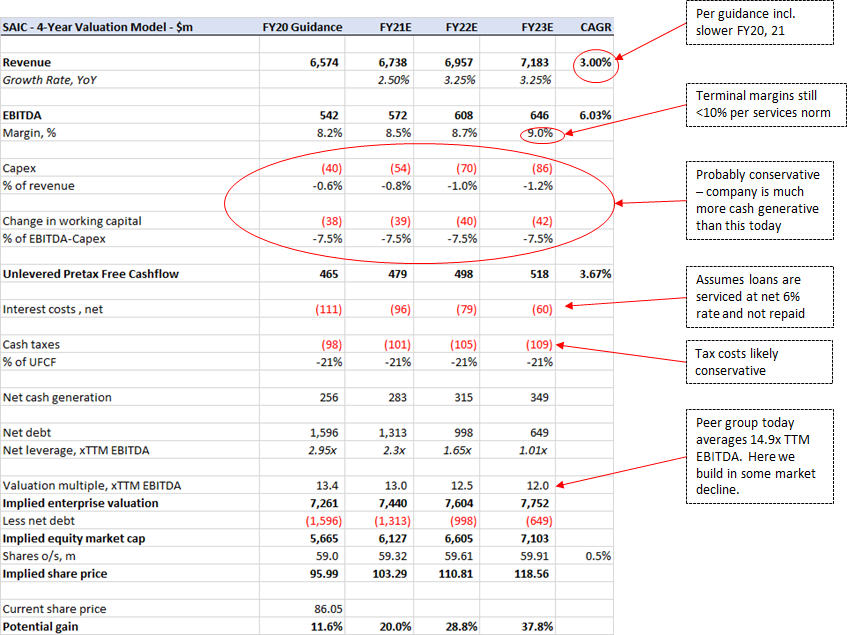Click net leverage value 2.95x

point(322,450)
